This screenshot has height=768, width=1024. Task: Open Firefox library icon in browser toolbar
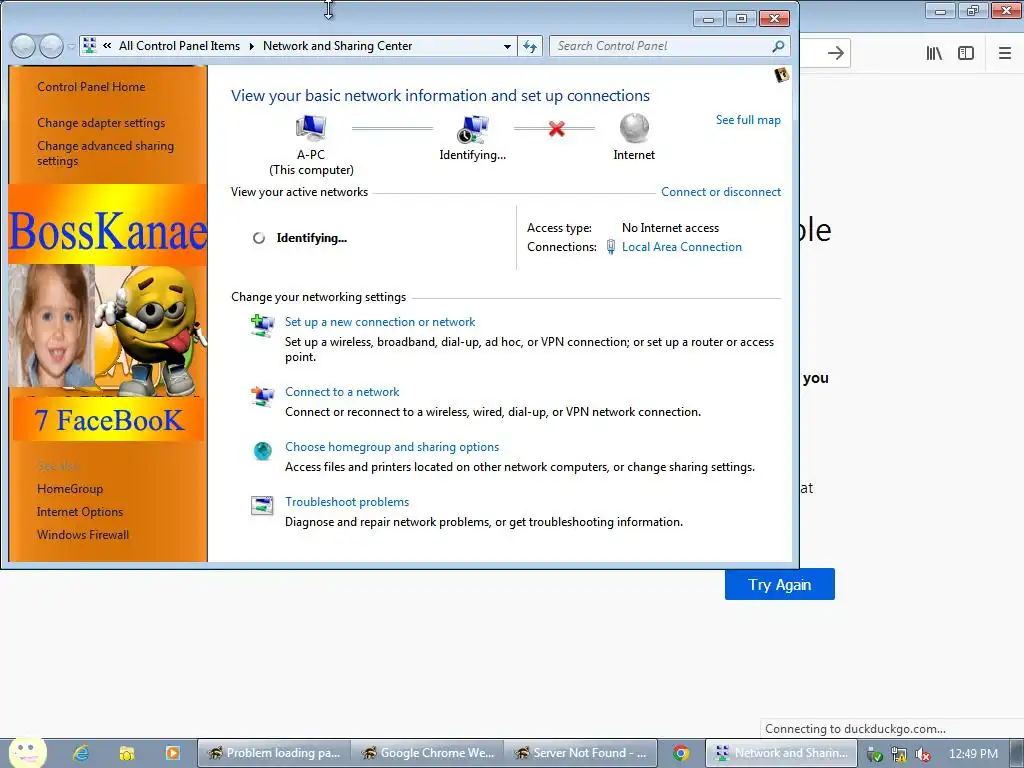(935, 53)
